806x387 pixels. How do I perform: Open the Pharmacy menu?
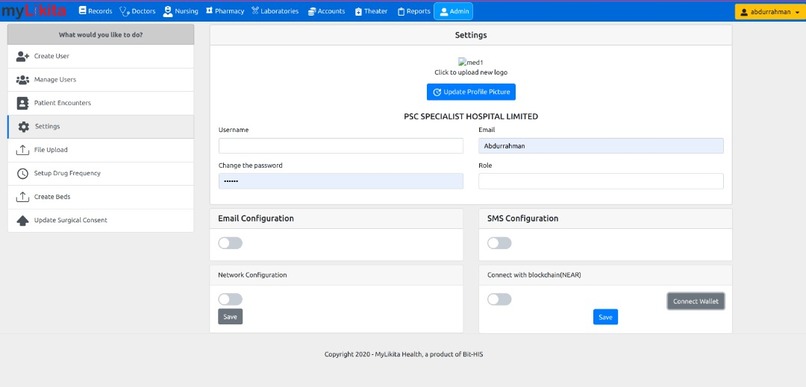pos(225,11)
